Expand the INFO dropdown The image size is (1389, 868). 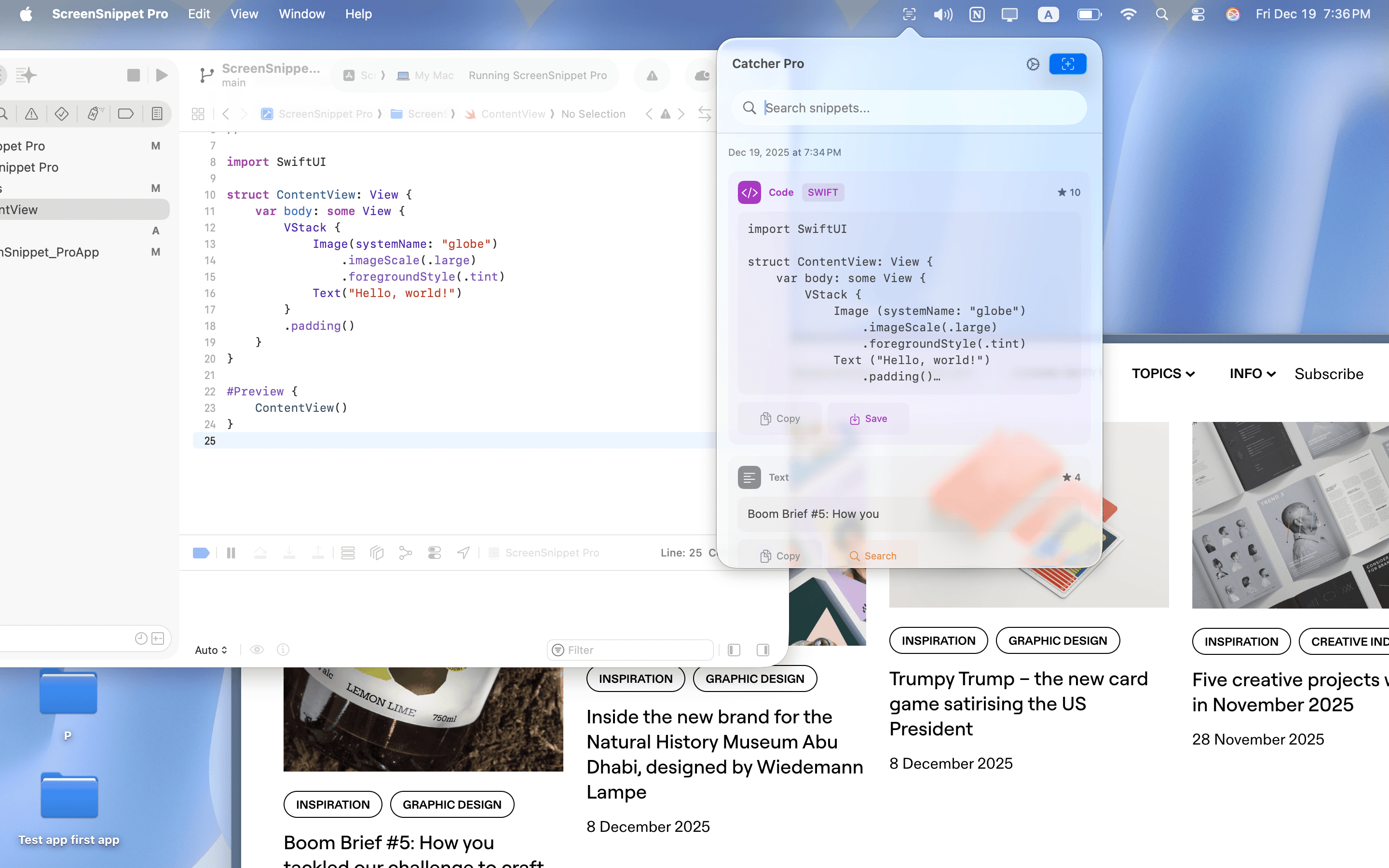pos(1251,373)
